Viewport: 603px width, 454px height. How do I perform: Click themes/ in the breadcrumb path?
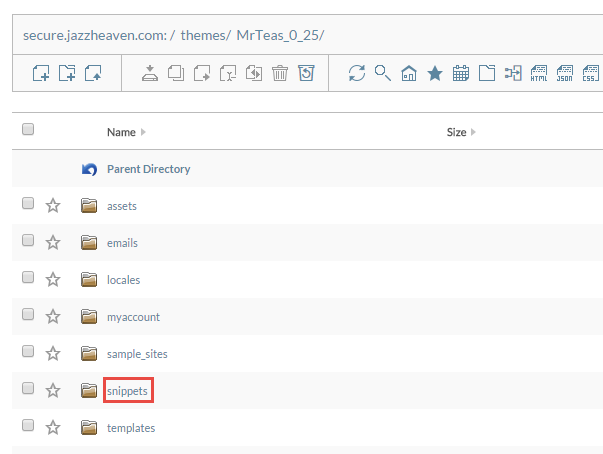[205, 35]
